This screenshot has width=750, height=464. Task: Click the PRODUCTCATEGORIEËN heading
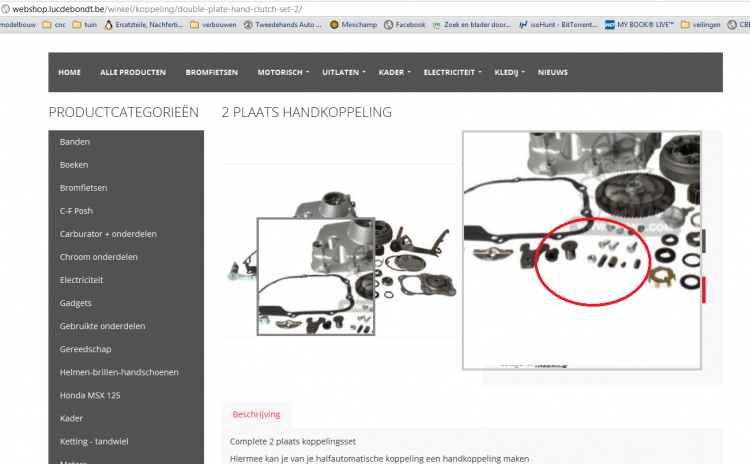[x=123, y=112]
